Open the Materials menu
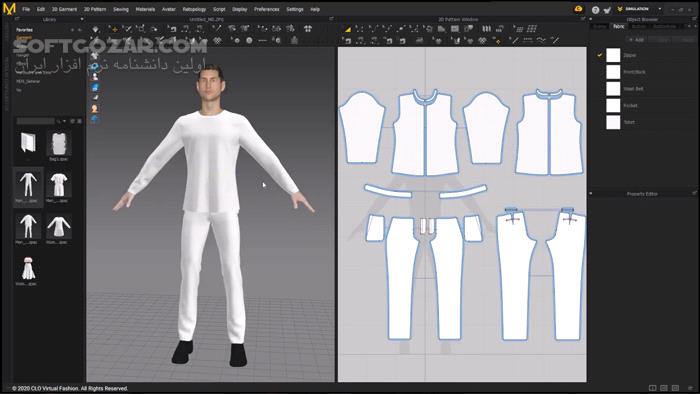This screenshot has width=700, height=394. pos(145,9)
